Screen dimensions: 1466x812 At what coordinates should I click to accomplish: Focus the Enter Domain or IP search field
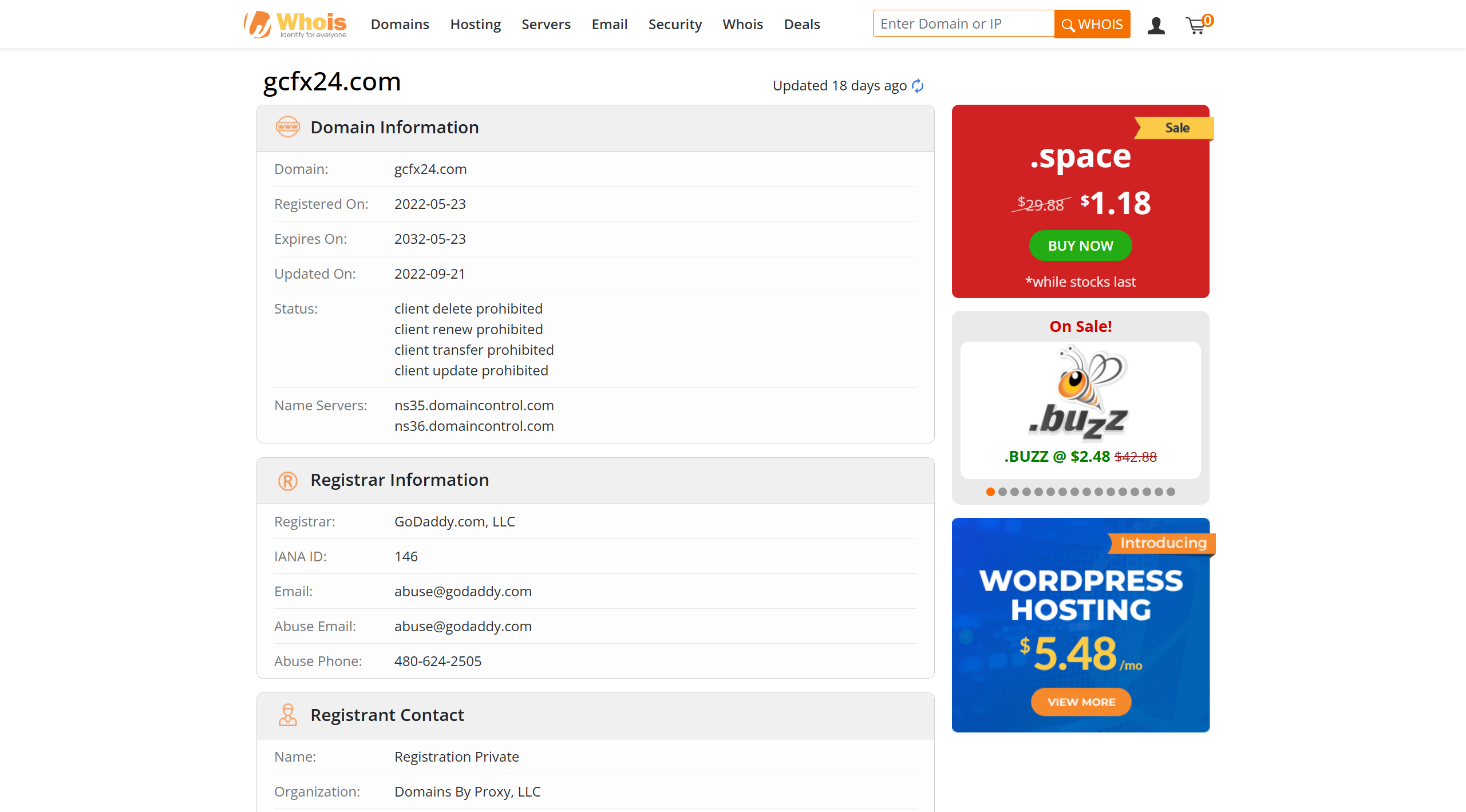(963, 23)
